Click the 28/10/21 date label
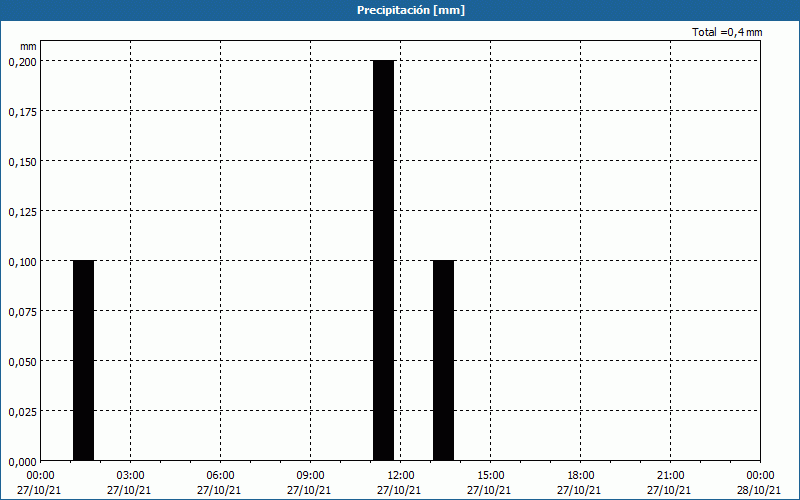This screenshot has width=800, height=500. (x=759, y=490)
